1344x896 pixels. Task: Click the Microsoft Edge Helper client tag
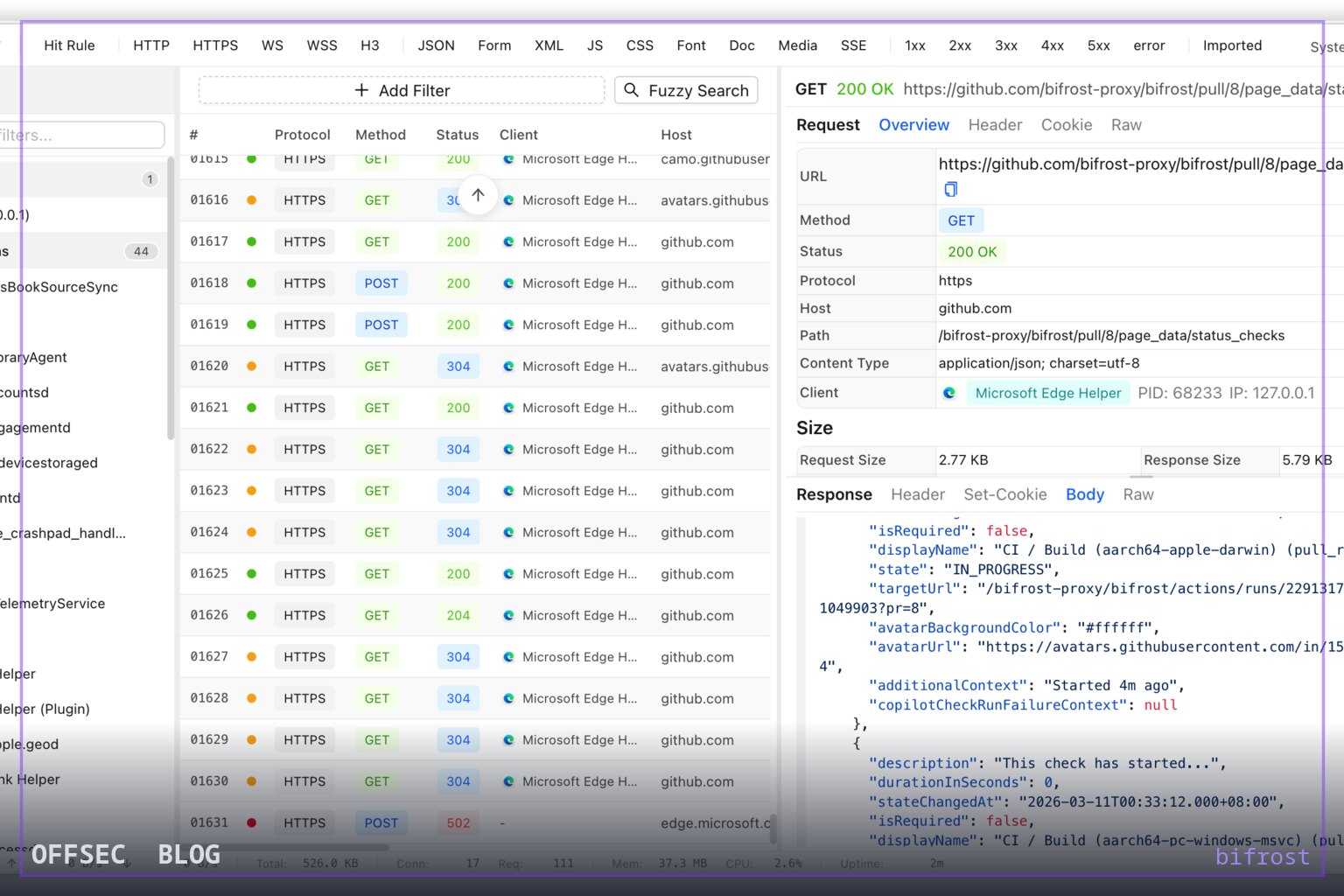(x=1047, y=393)
